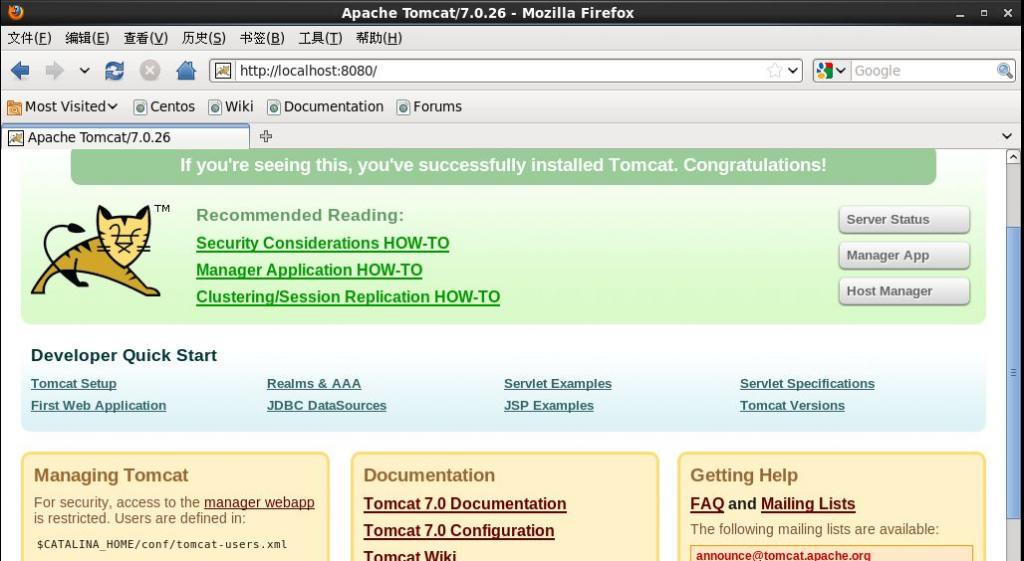This screenshot has height=561, width=1024.
Task: Open the 历史(S) menu
Action: pos(204,38)
